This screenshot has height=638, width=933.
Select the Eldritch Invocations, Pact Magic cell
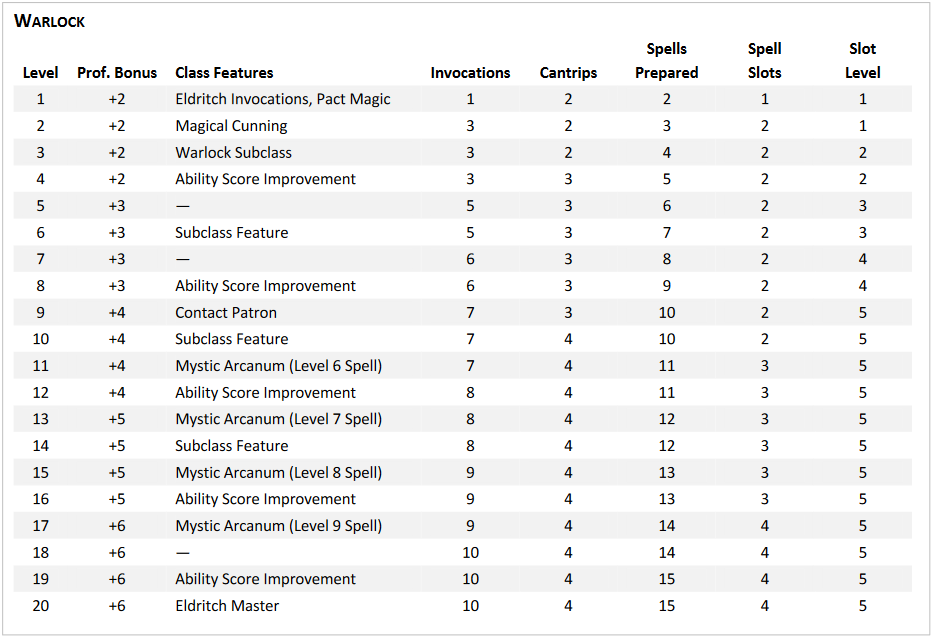coord(283,99)
